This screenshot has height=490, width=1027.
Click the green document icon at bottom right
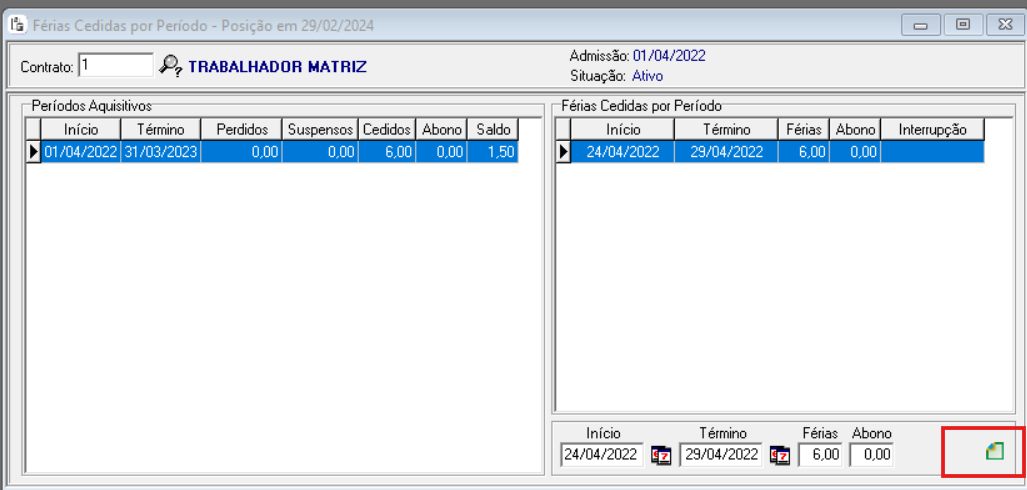994,452
